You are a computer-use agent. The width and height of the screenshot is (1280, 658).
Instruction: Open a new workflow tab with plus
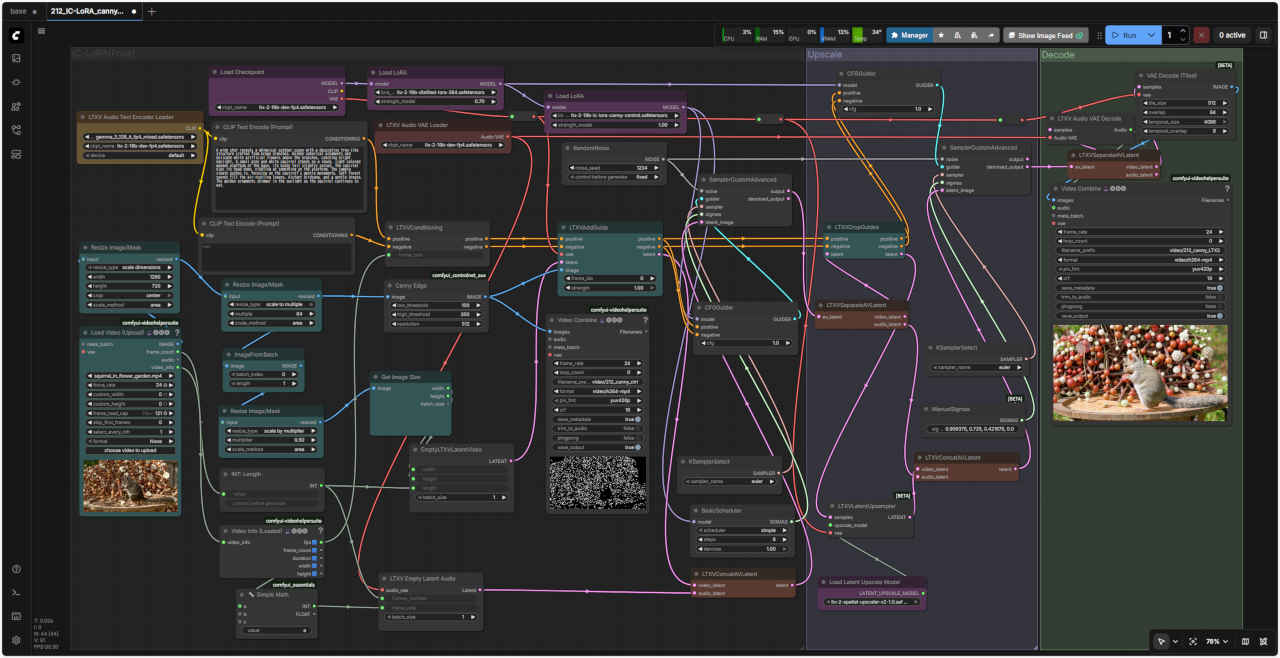click(x=151, y=11)
